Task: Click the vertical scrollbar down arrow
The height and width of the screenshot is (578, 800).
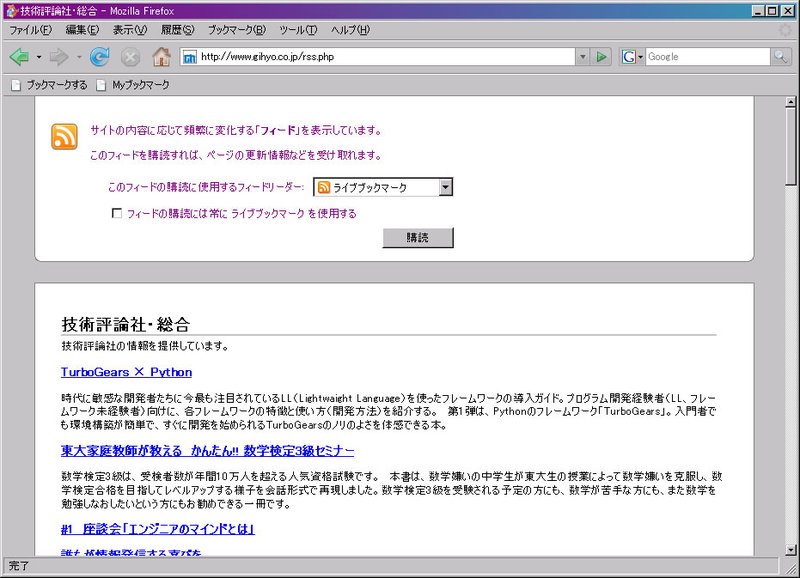Action: 791,548
